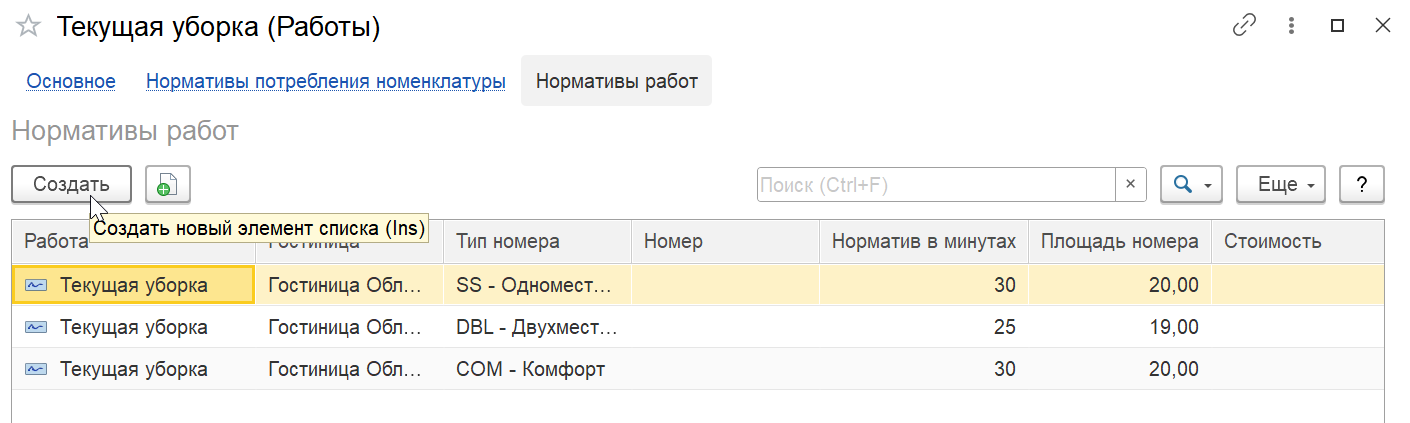Open help with the ? button

(x=1361, y=185)
